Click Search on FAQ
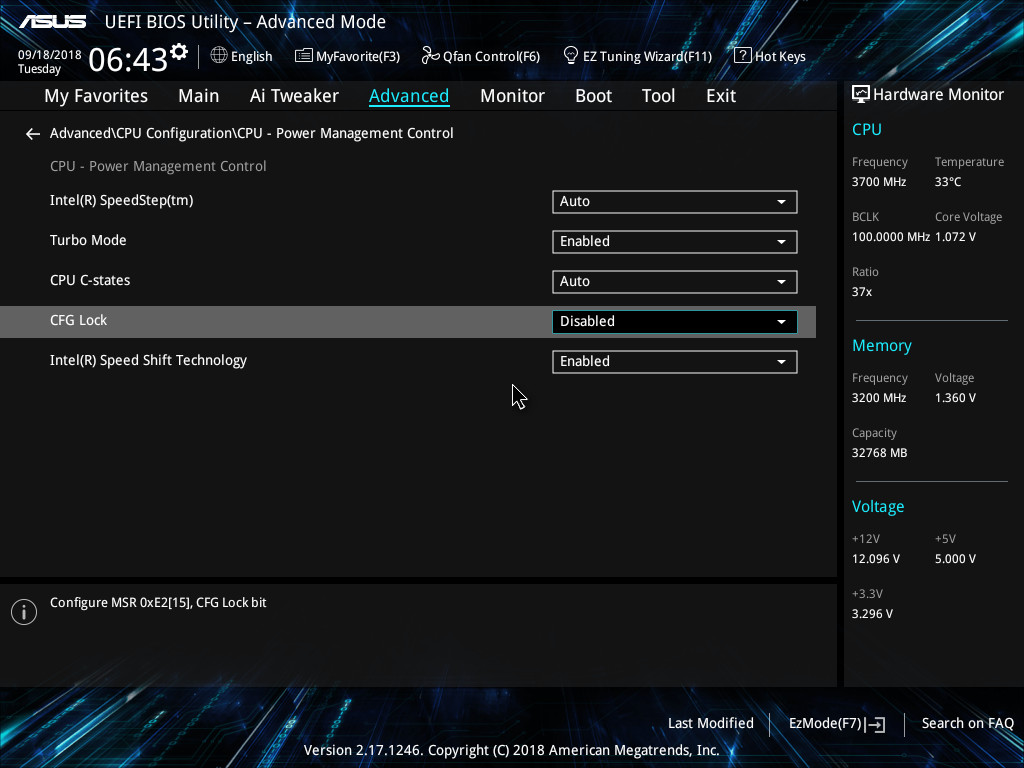 point(967,724)
